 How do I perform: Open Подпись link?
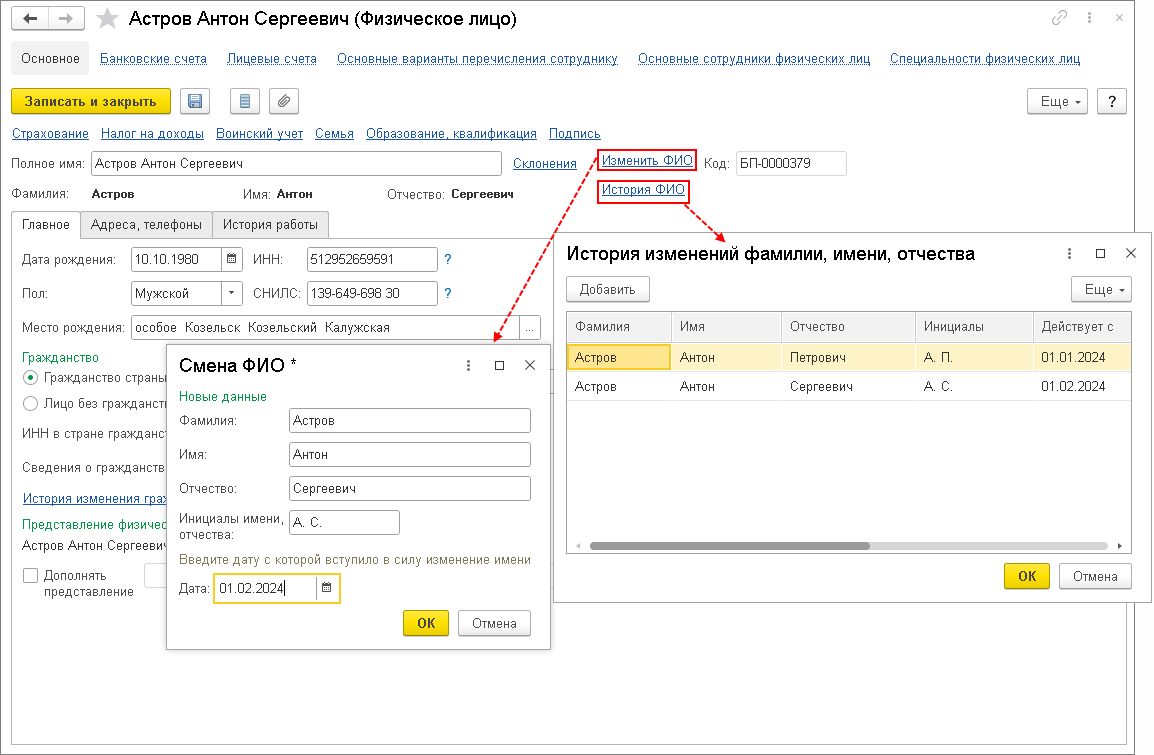[575, 133]
